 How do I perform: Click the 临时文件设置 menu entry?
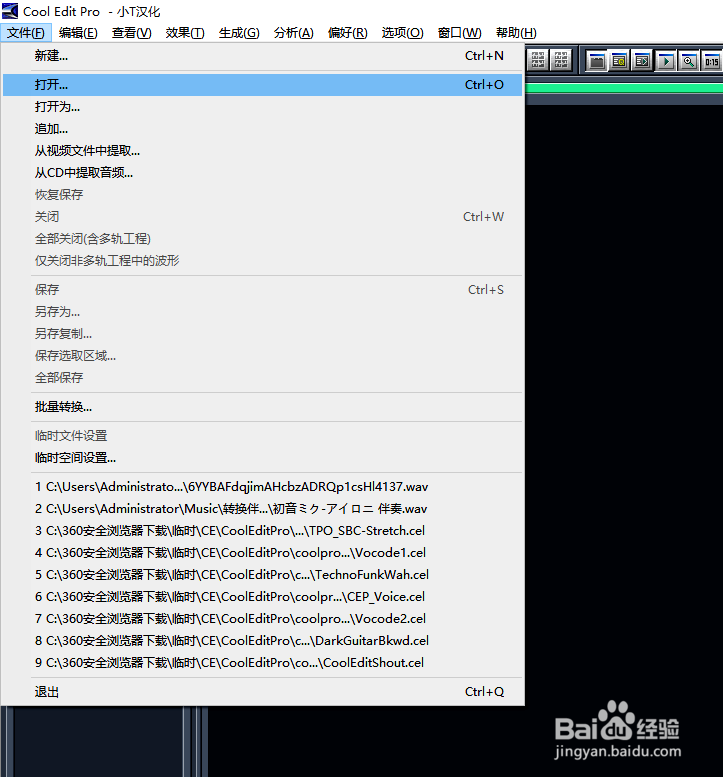[x=263, y=436]
